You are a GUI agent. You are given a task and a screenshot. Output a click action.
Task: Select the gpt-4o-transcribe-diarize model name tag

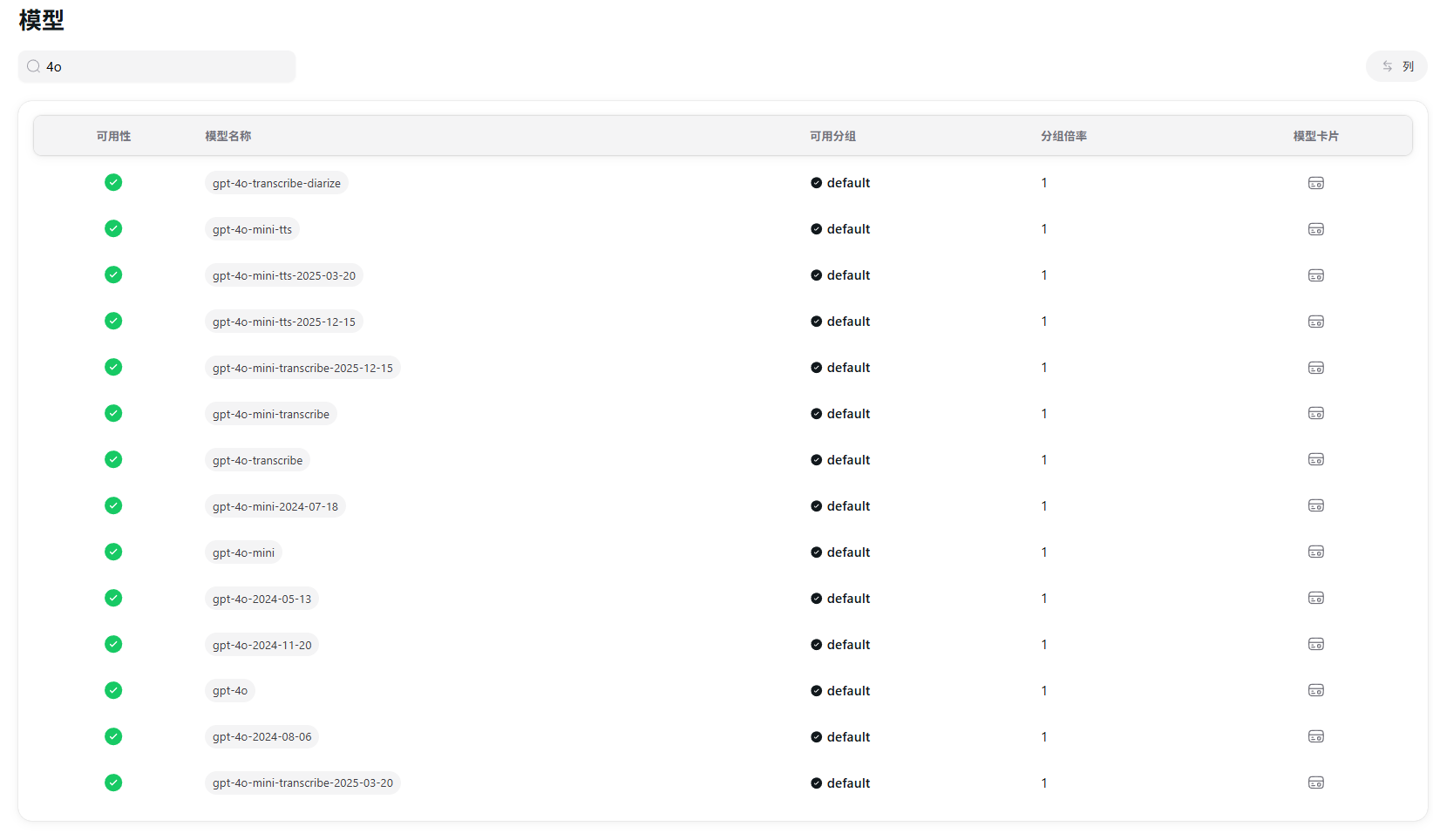click(x=276, y=183)
